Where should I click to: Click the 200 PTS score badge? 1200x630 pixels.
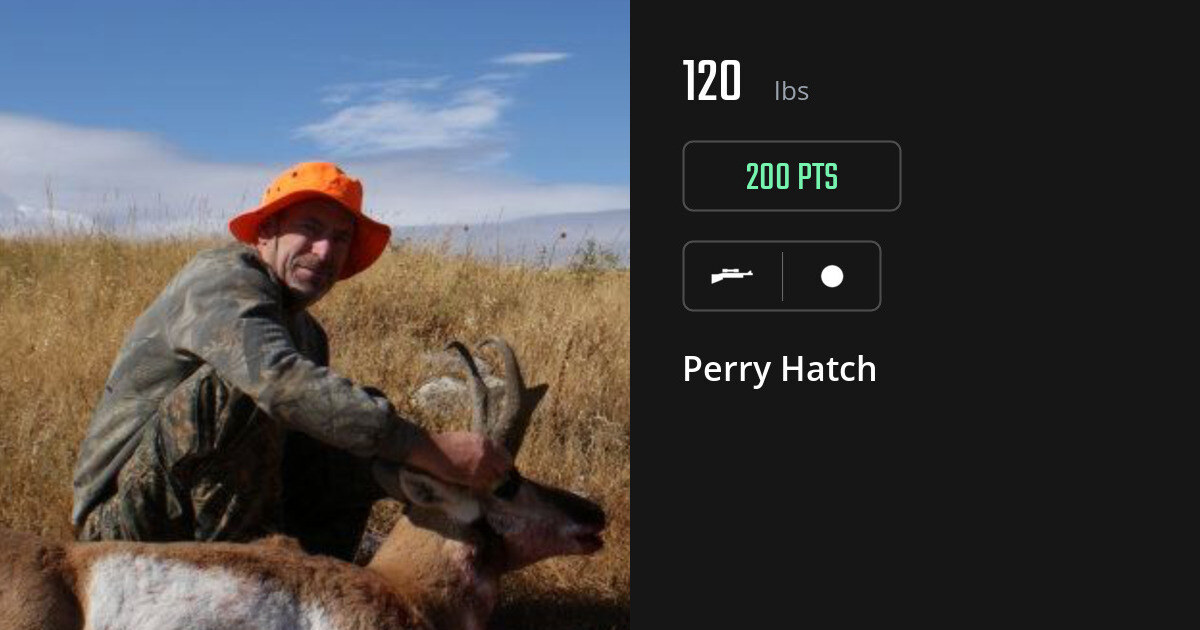click(x=792, y=176)
